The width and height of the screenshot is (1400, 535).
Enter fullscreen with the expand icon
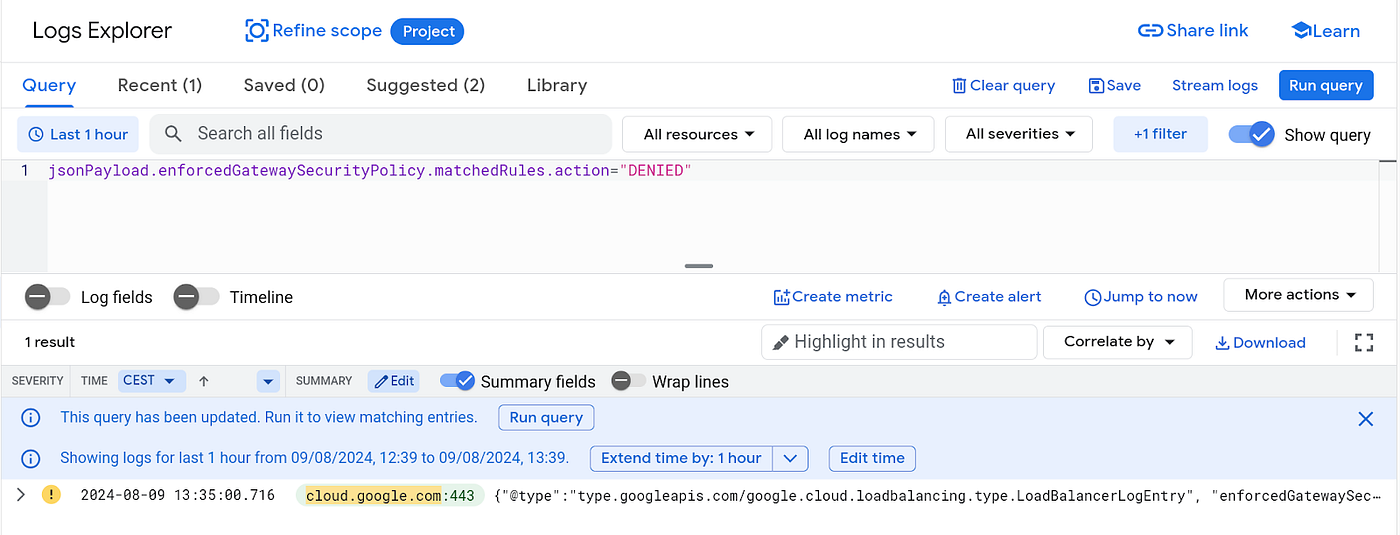[1364, 342]
